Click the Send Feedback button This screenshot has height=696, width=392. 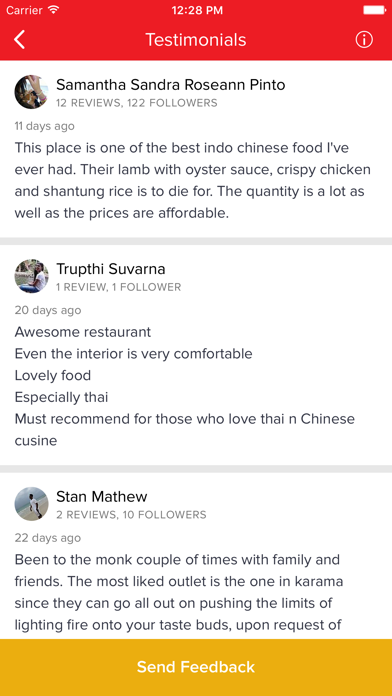click(196, 667)
